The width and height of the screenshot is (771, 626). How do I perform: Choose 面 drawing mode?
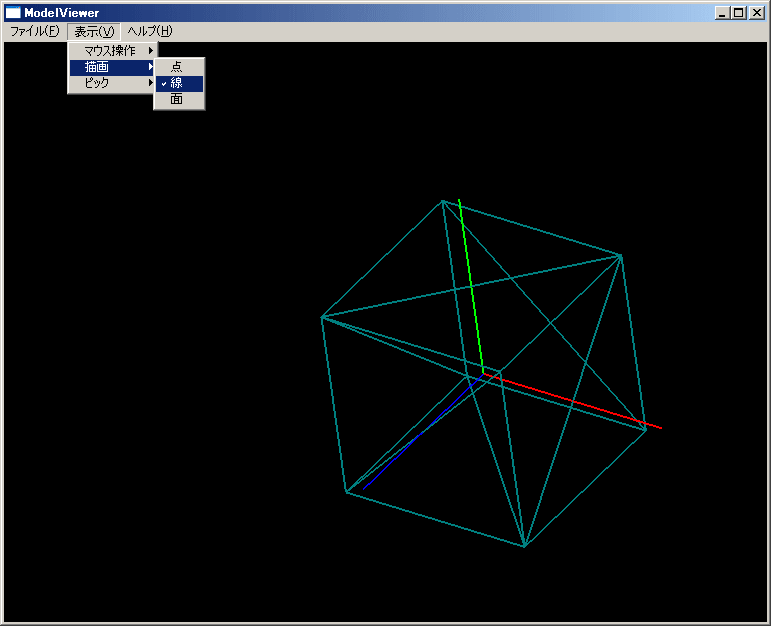click(x=179, y=99)
